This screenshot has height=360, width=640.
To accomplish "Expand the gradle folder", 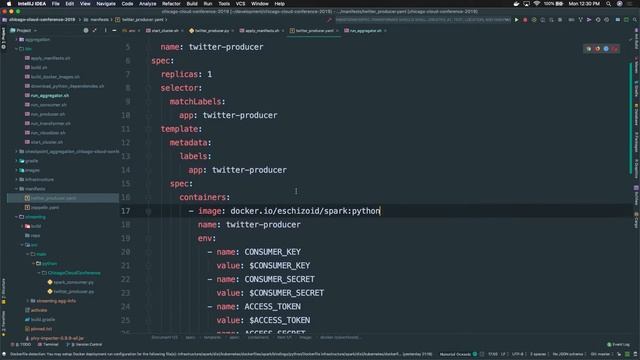I will (17, 161).
